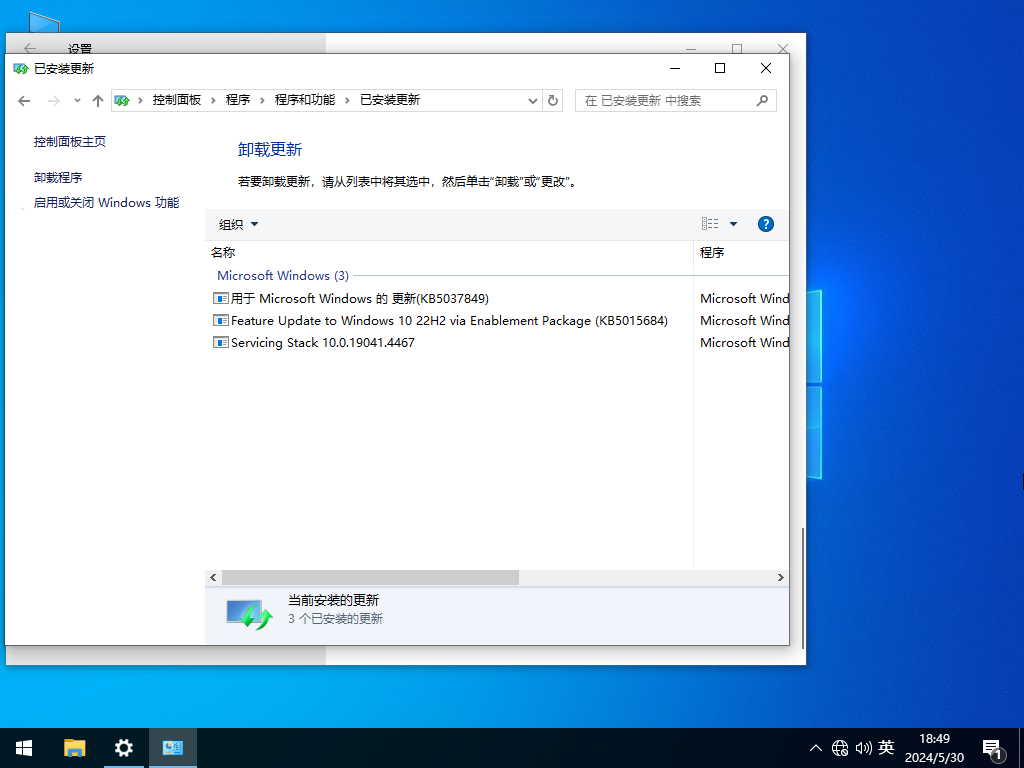Click the network globe icon in the tray
This screenshot has height=768, width=1024.
coord(840,747)
